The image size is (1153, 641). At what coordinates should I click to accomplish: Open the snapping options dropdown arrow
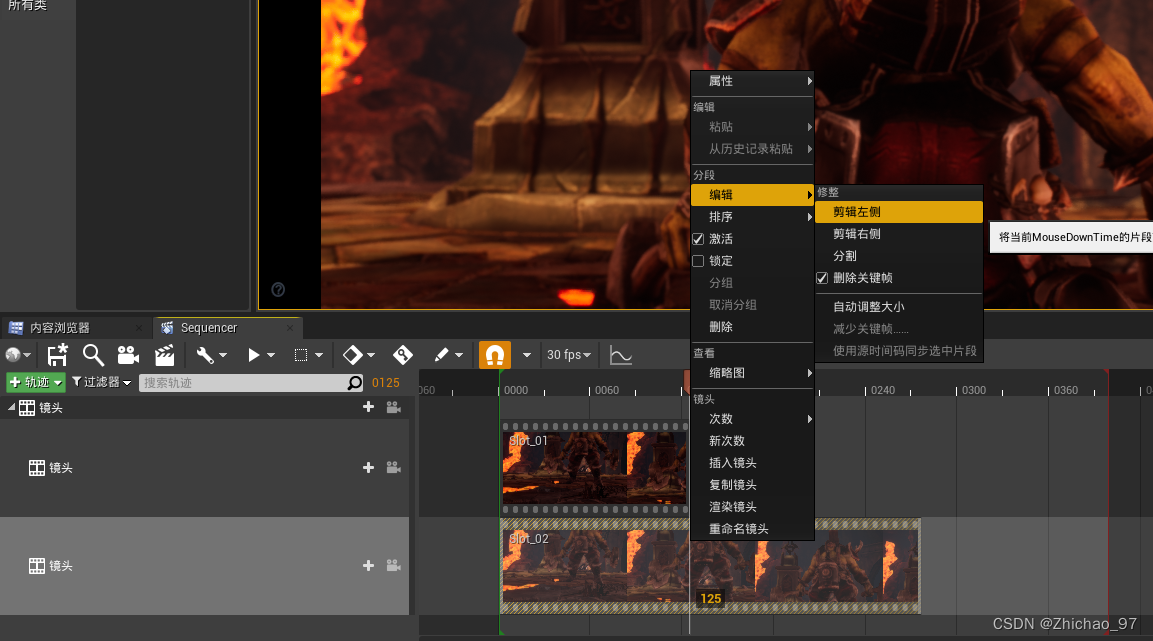point(526,355)
